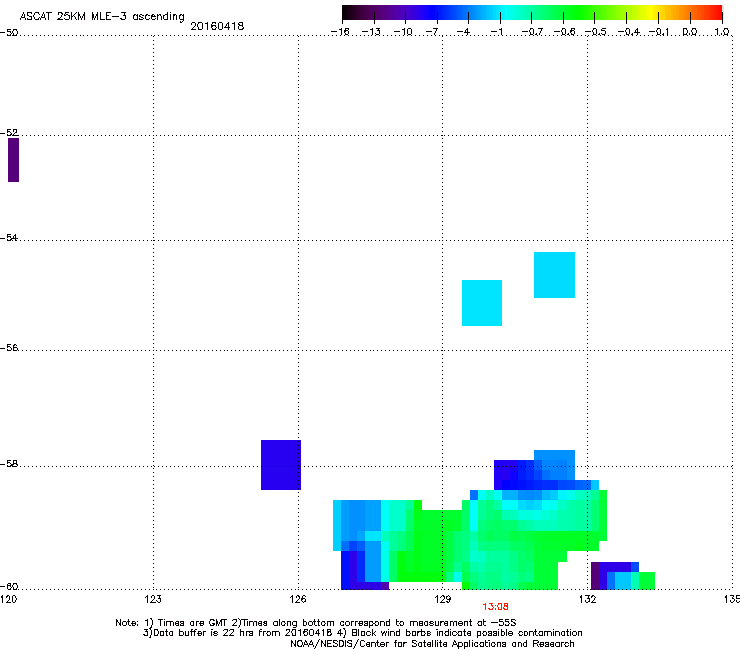
Task: Click the -16 tick label on the color bar
Action: [x=340, y=32]
